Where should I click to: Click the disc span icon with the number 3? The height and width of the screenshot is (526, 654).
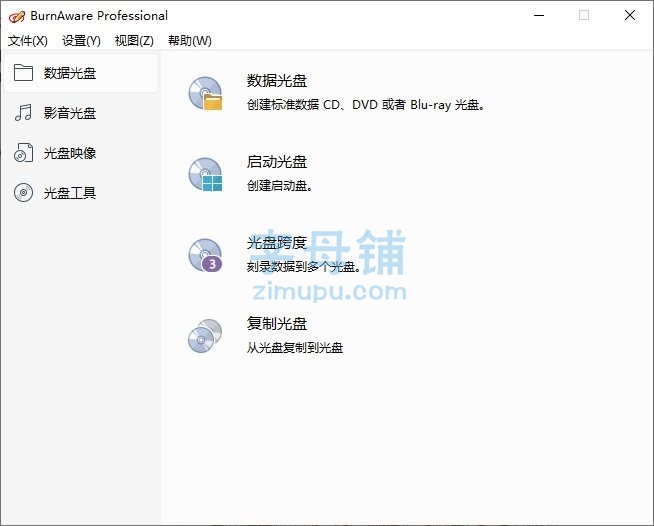tap(205, 255)
